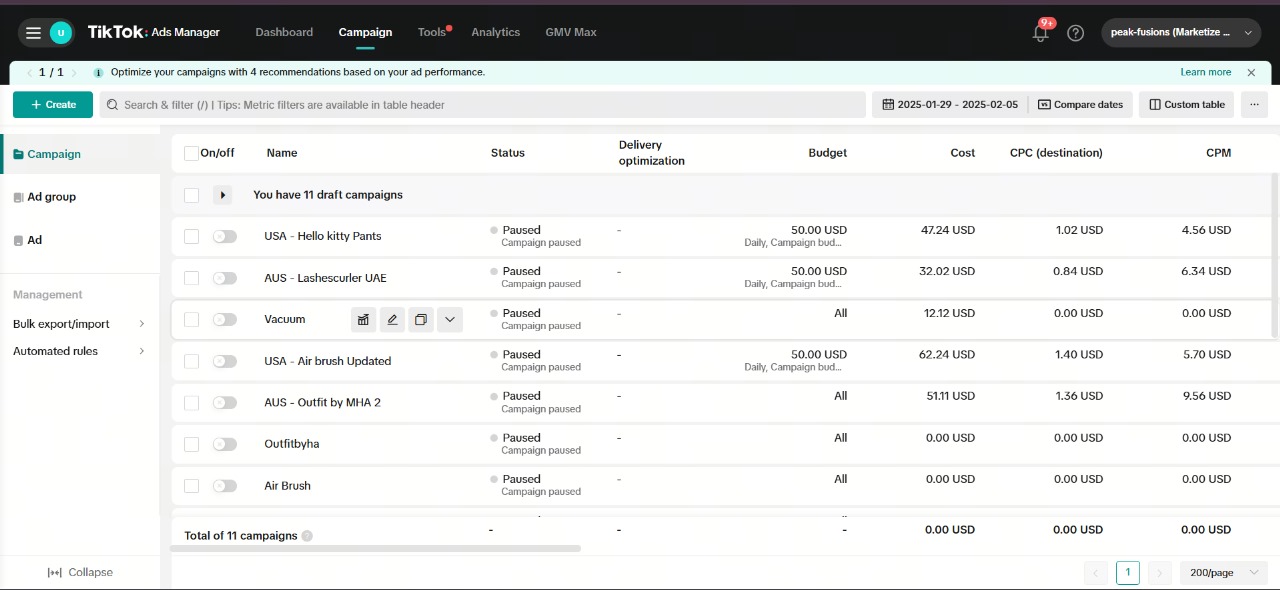Click Compare dates button

point(1081,105)
